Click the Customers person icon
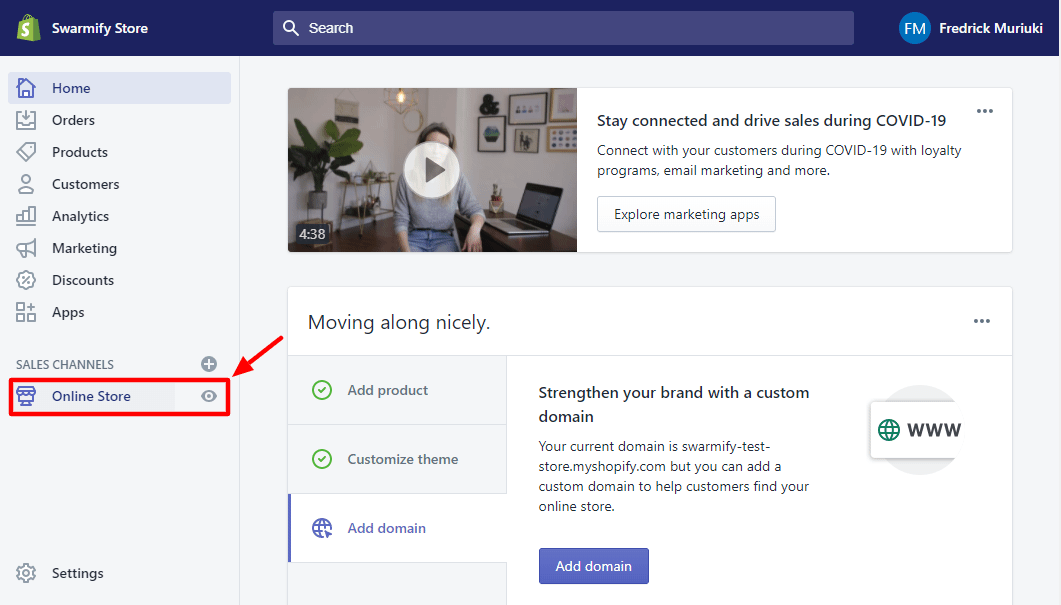Viewport: 1061px width, 605px height. 26,184
